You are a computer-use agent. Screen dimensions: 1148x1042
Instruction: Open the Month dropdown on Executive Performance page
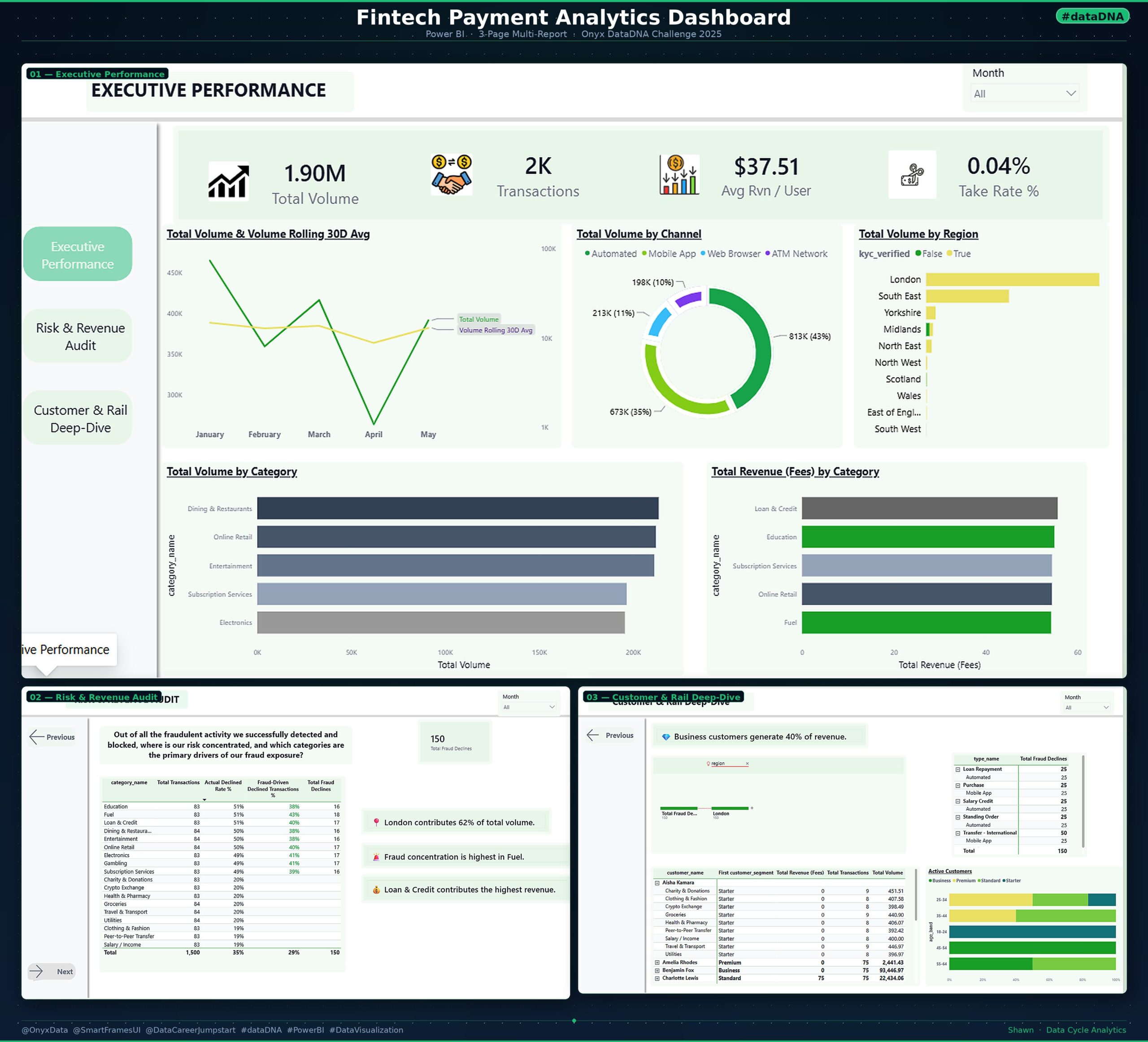pyautogui.click(x=1024, y=93)
